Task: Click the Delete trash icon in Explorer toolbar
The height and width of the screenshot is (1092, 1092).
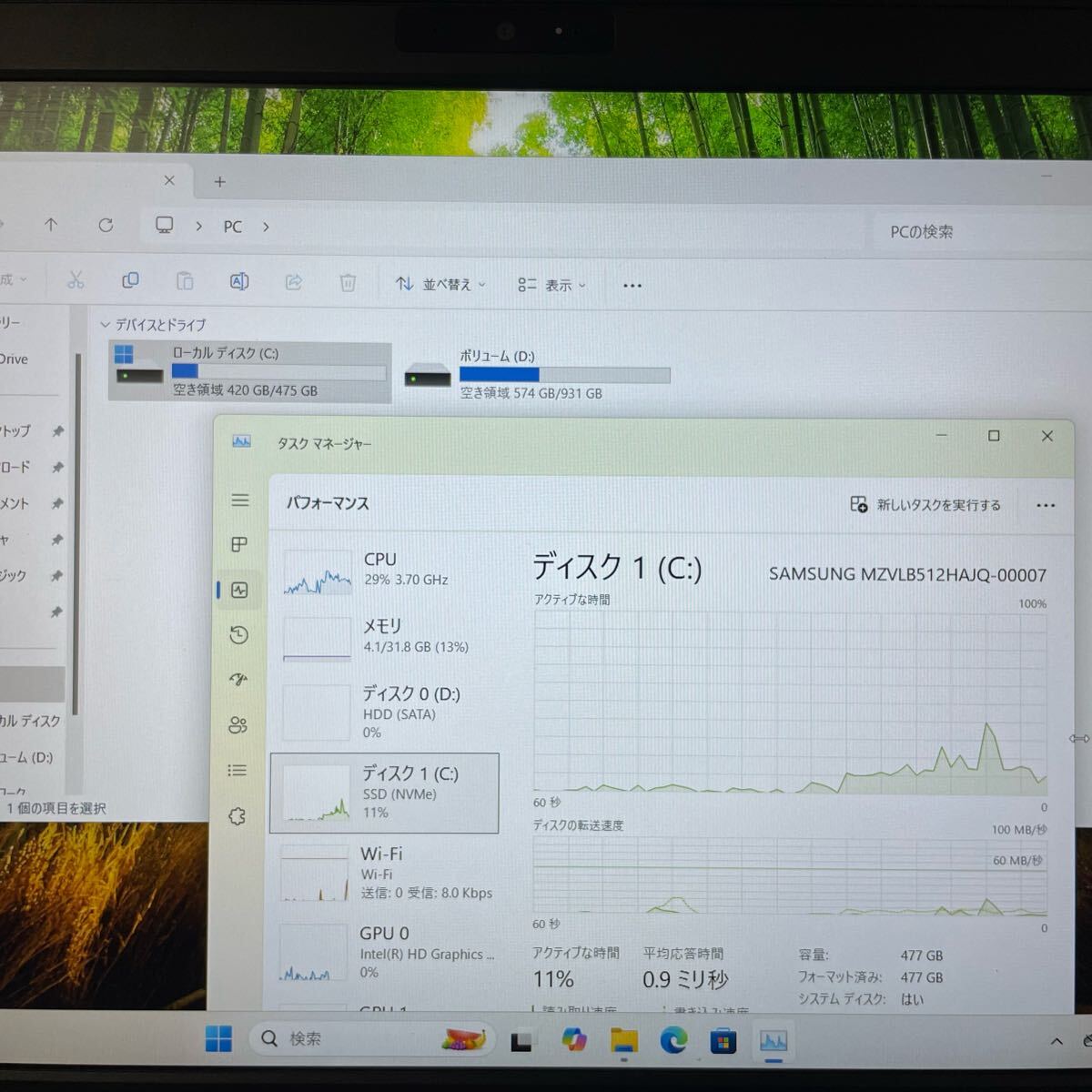Action: click(x=348, y=283)
